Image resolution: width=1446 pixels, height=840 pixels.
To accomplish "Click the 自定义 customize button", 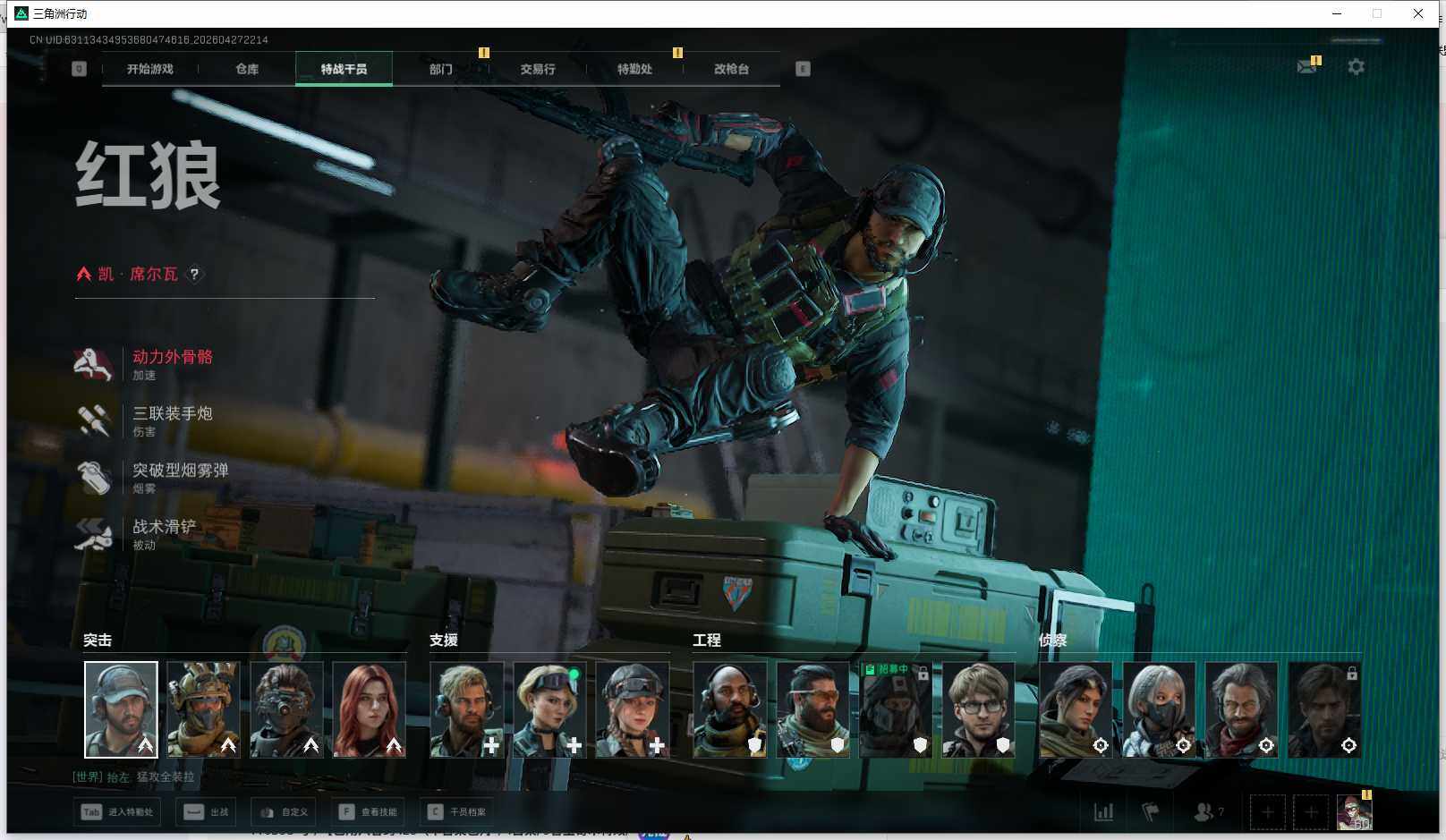I will pyautogui.click(x=285, y=812).
